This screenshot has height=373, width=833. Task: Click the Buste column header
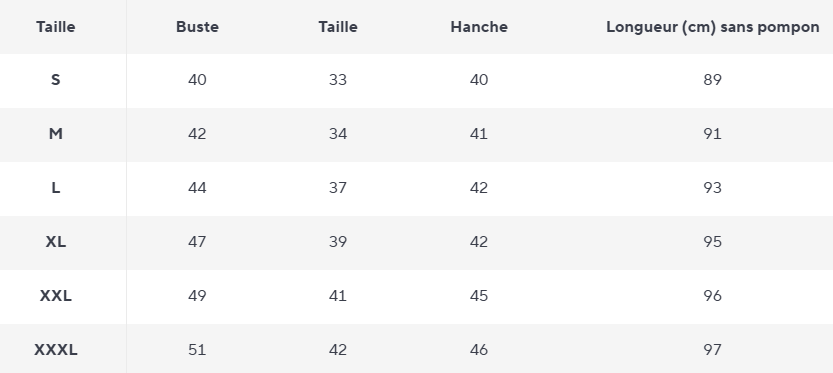(x=197, y=27)
